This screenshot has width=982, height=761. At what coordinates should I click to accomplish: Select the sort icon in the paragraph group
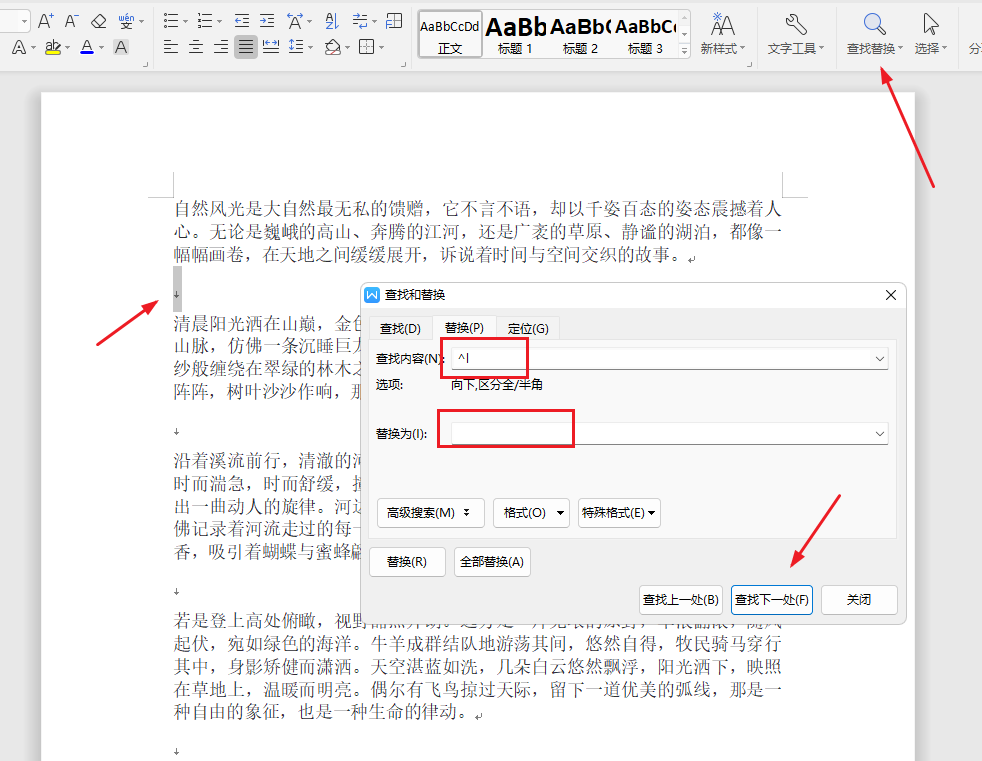(331, 20)
